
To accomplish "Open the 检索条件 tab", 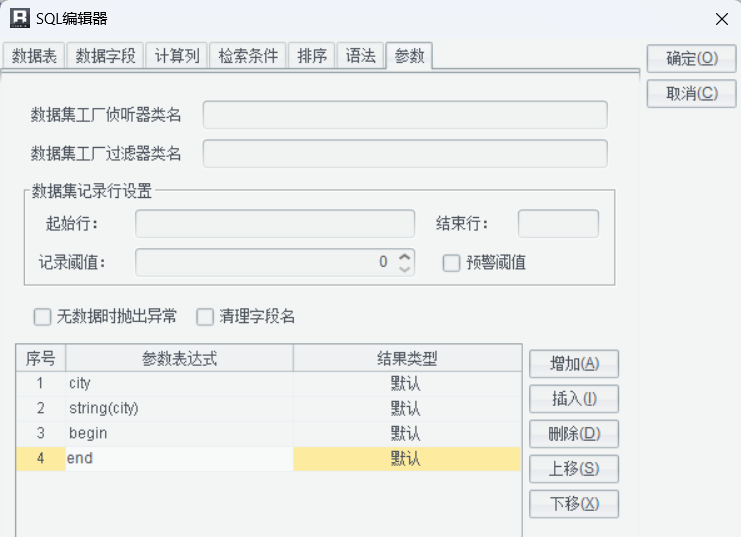I will pyautogui.click(x=249, y=56).
